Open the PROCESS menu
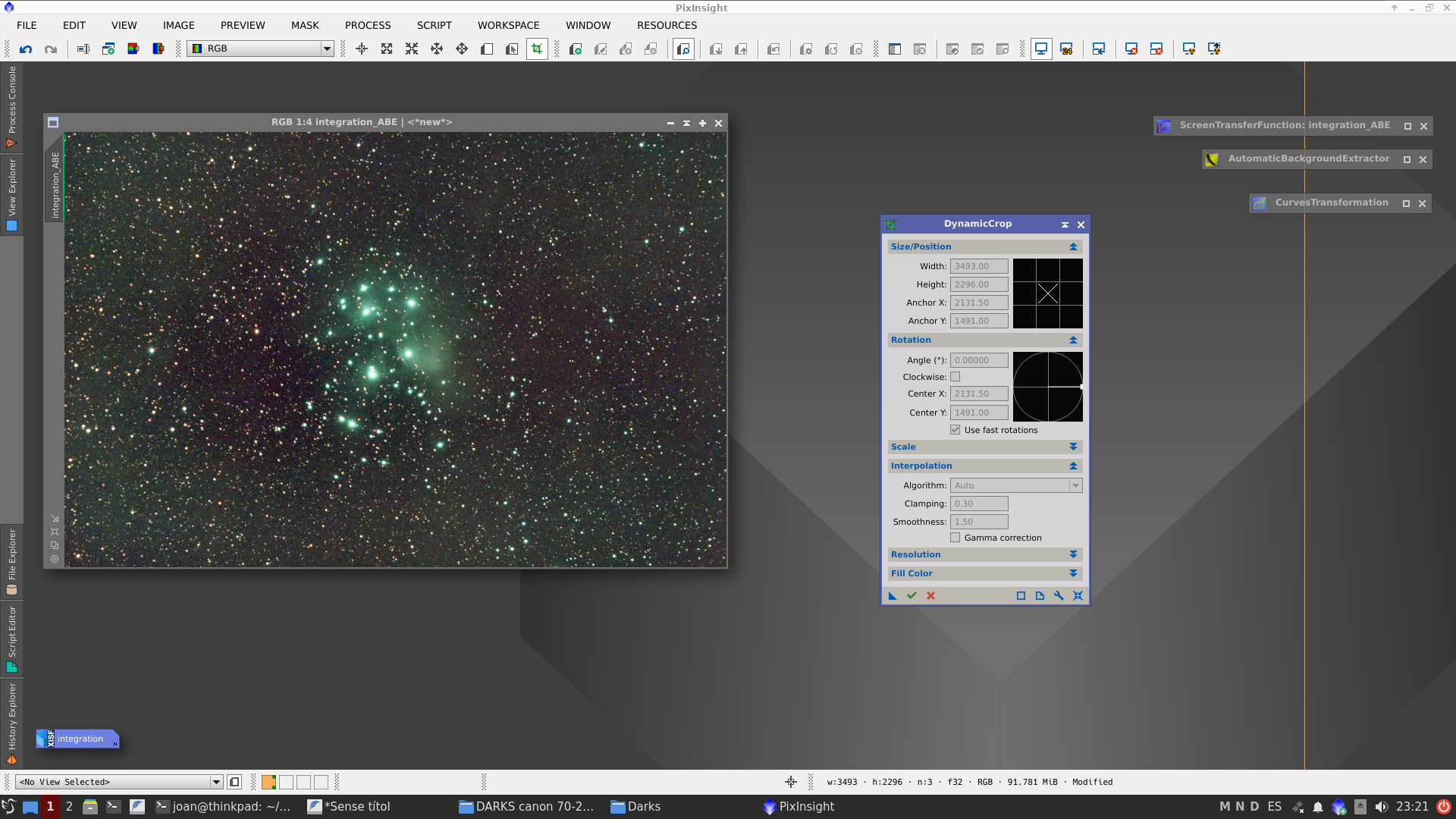Screen dimensions: 1456x819 (367, 25)
